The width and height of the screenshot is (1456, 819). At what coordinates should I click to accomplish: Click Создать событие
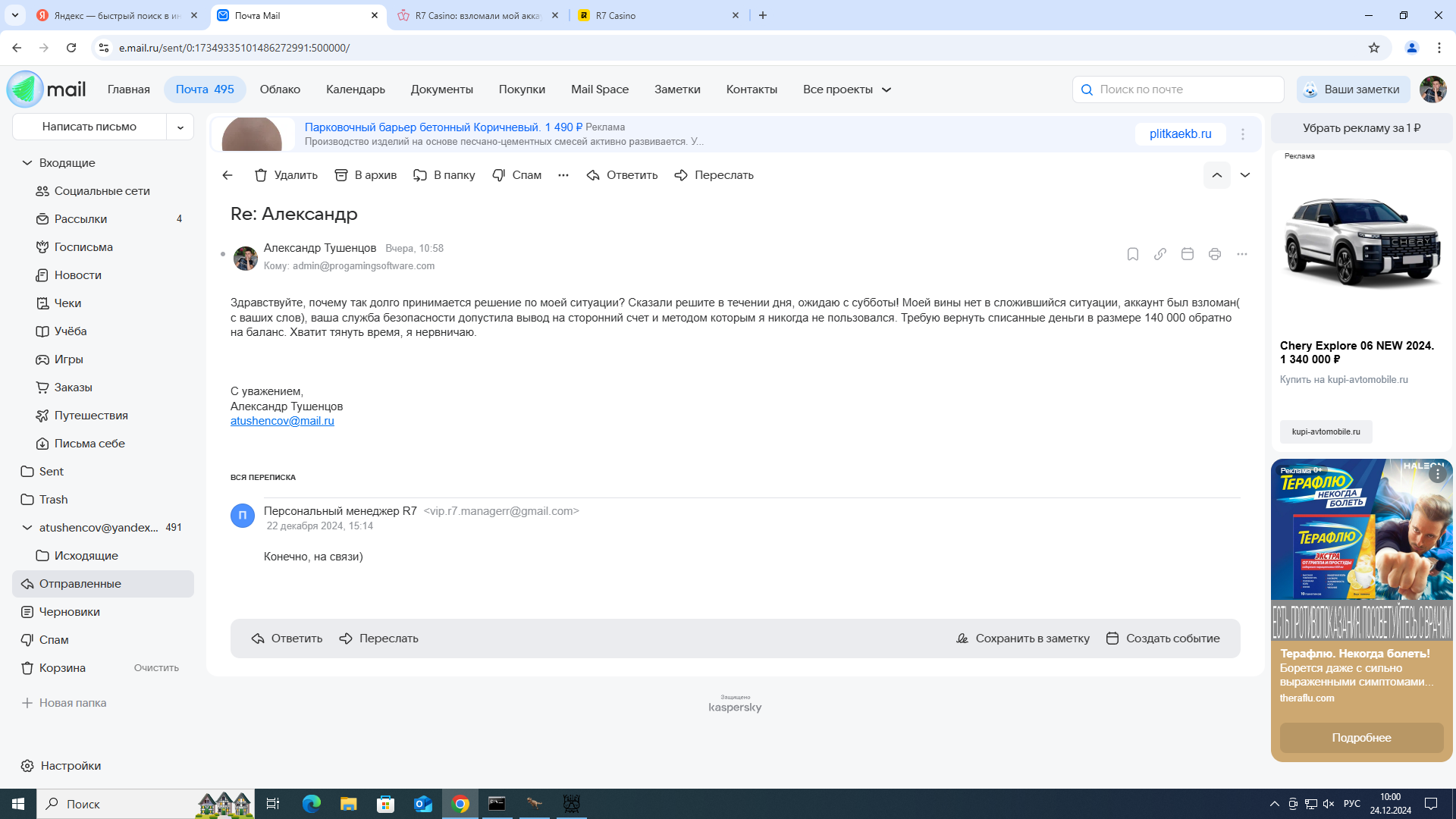[1163, 639]
